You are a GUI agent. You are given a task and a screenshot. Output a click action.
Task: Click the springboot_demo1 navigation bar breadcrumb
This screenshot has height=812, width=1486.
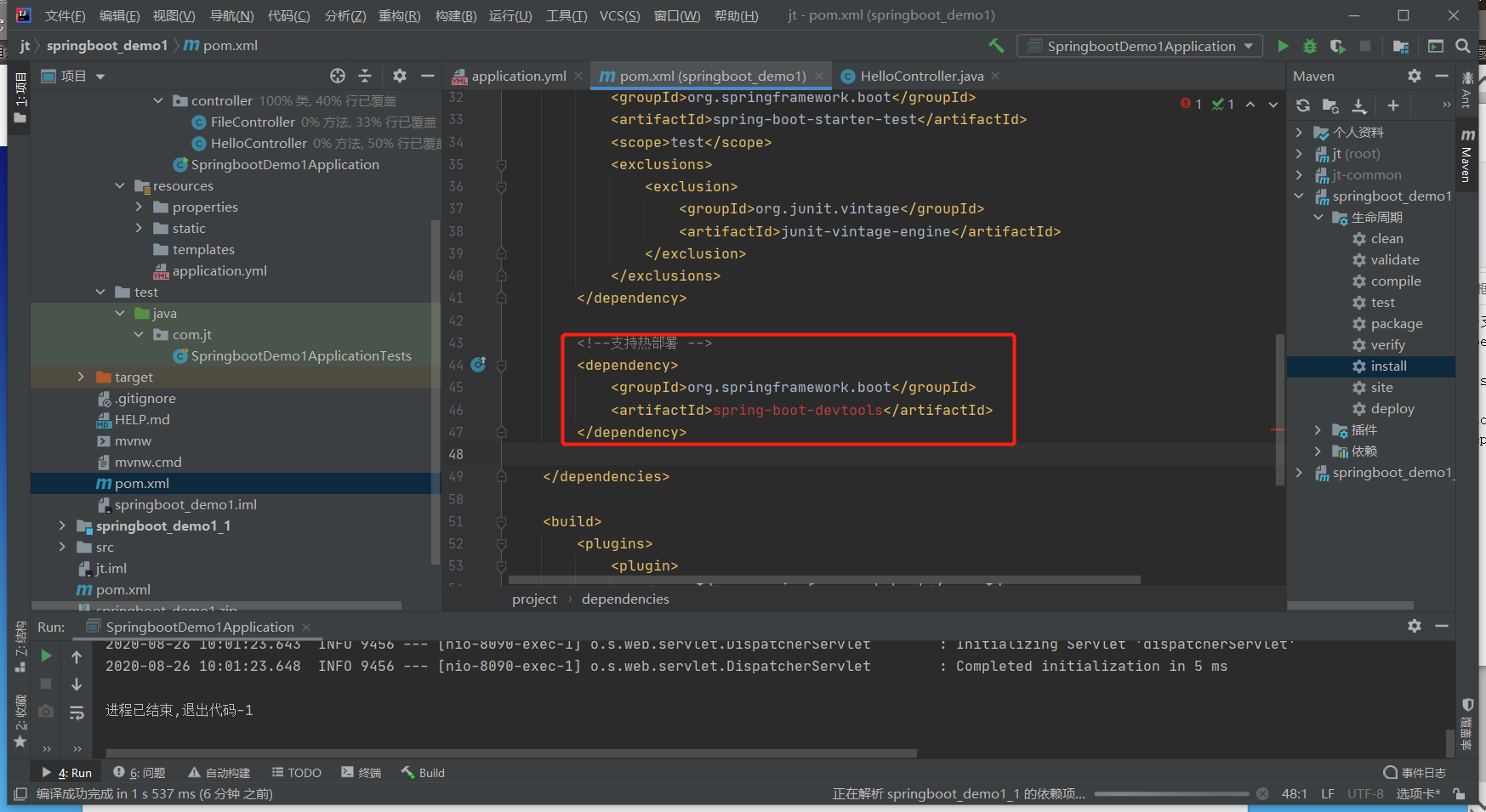107,45
